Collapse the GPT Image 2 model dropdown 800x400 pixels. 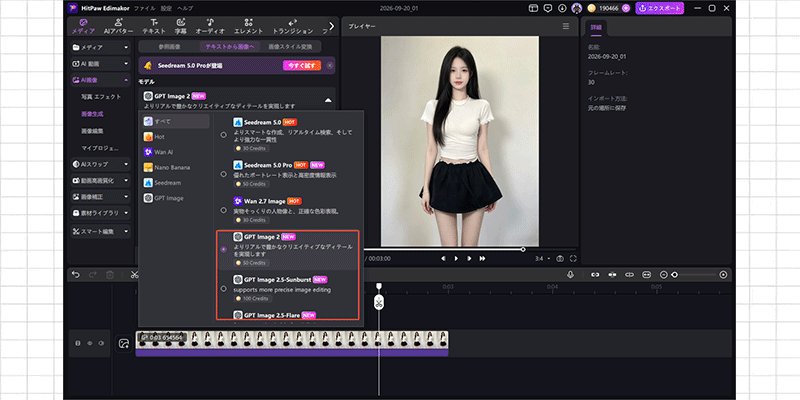click(x=328, y=100)
